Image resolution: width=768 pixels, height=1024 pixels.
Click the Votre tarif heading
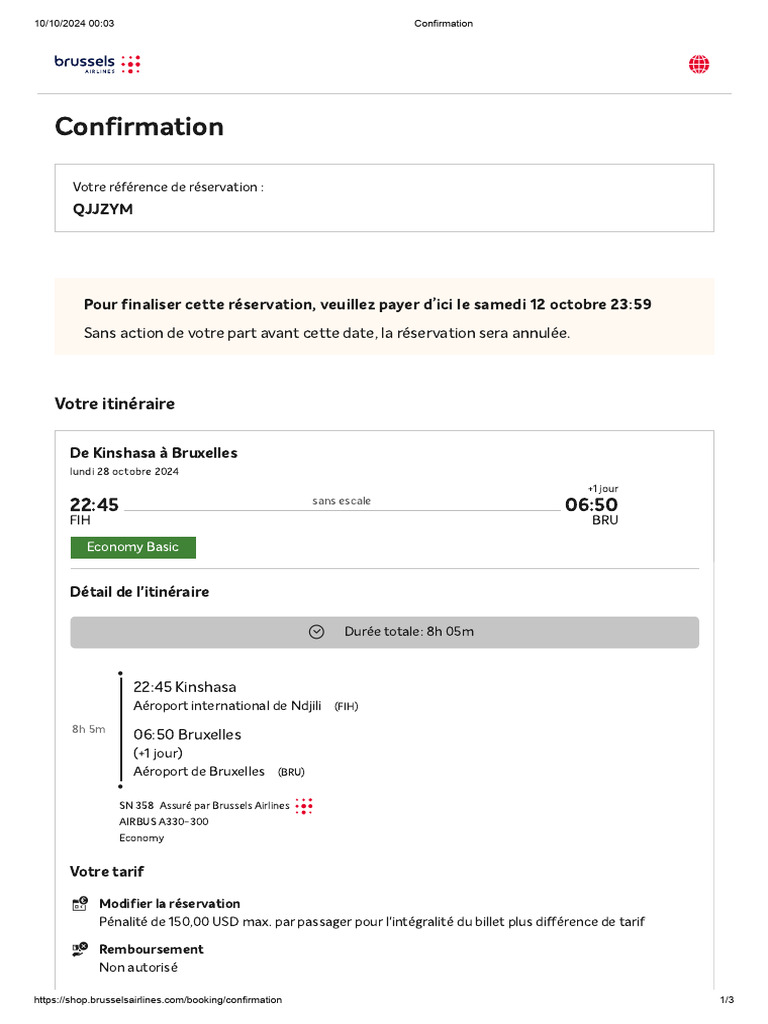coord(107,871)
